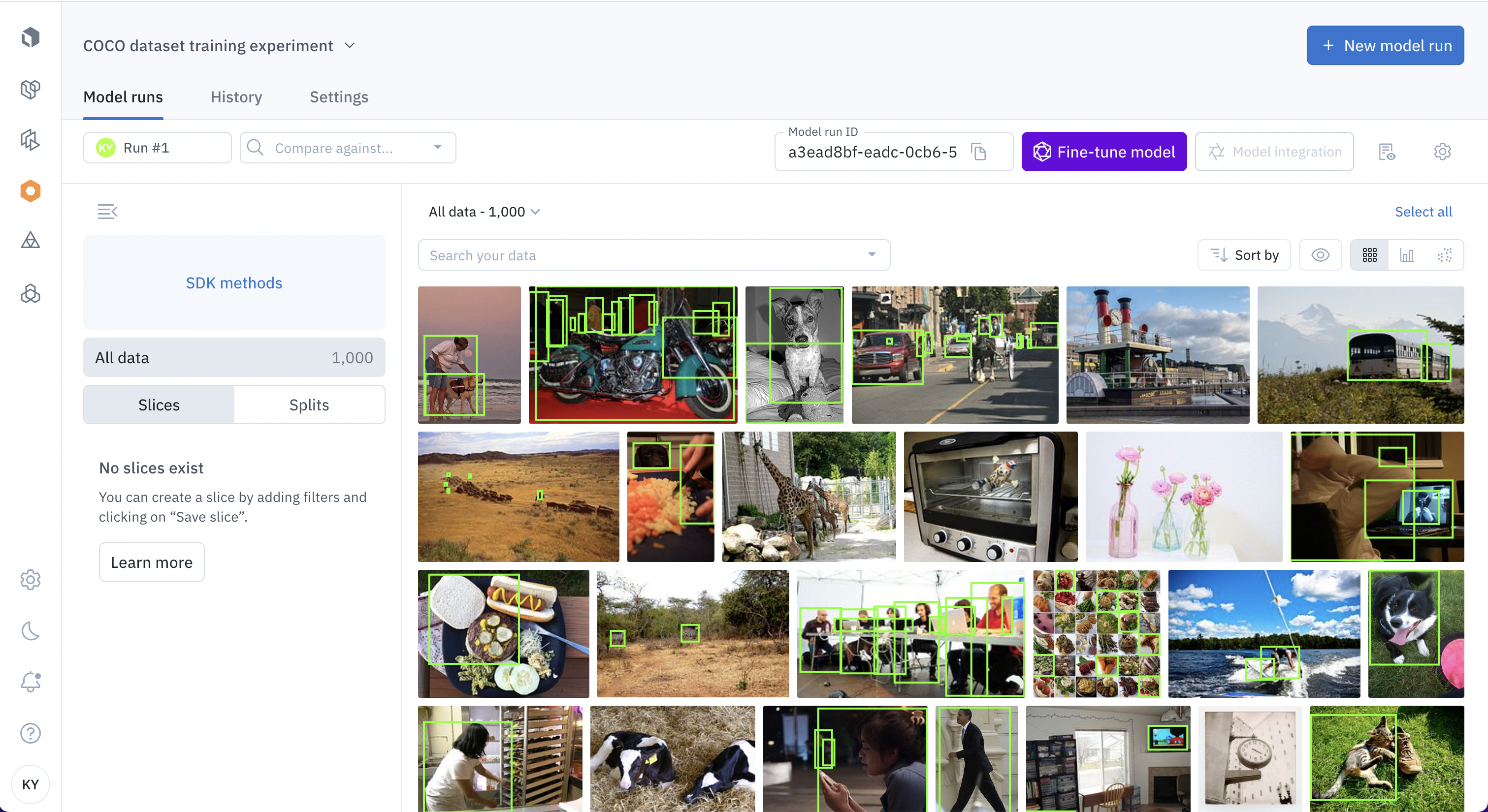Switch to grid gallery view
Screen dimensions: 1488x812
pyautogui.click(x=1370, y=255)
